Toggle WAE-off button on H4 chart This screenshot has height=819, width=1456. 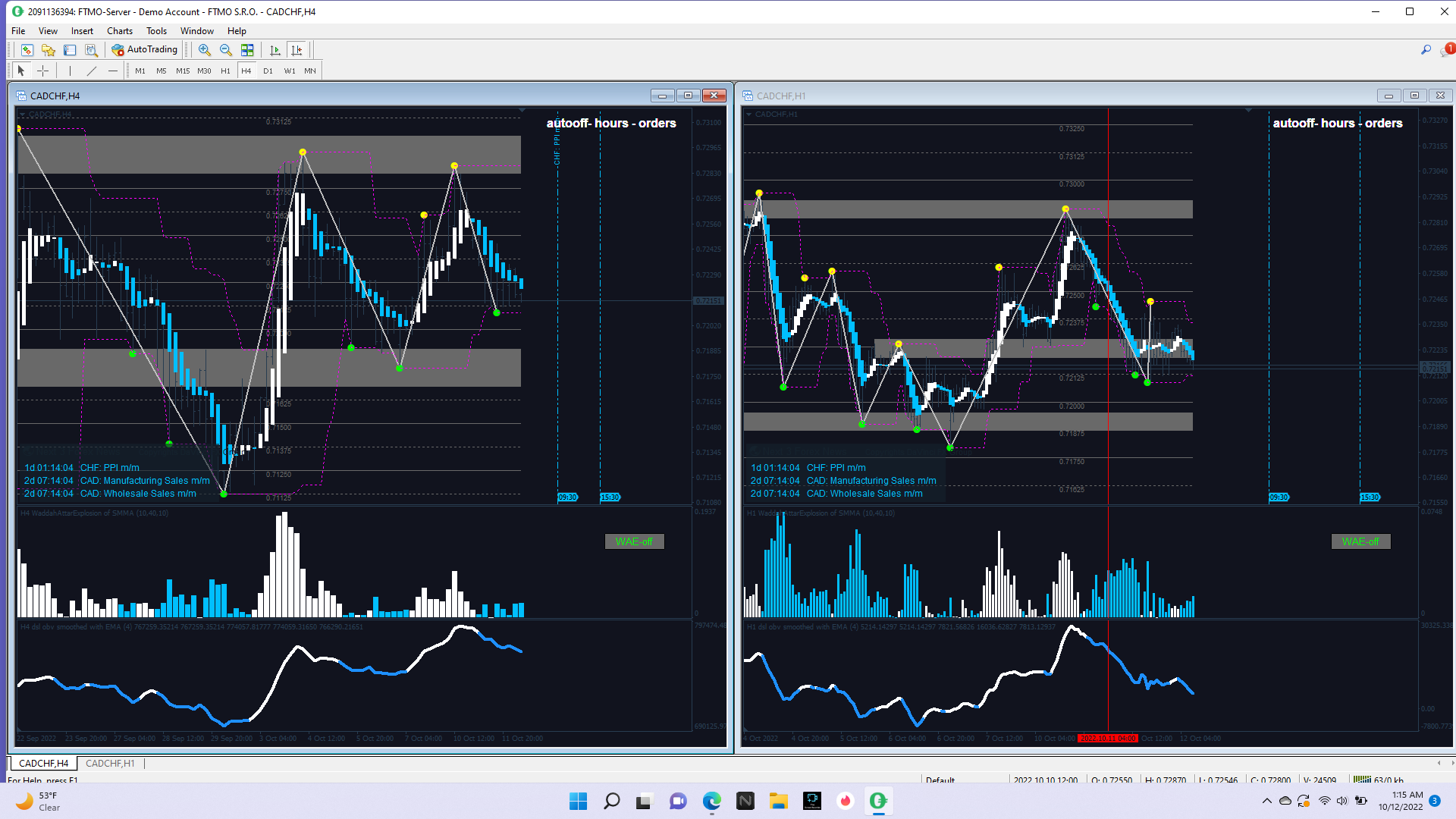click(x=634, y=541)
